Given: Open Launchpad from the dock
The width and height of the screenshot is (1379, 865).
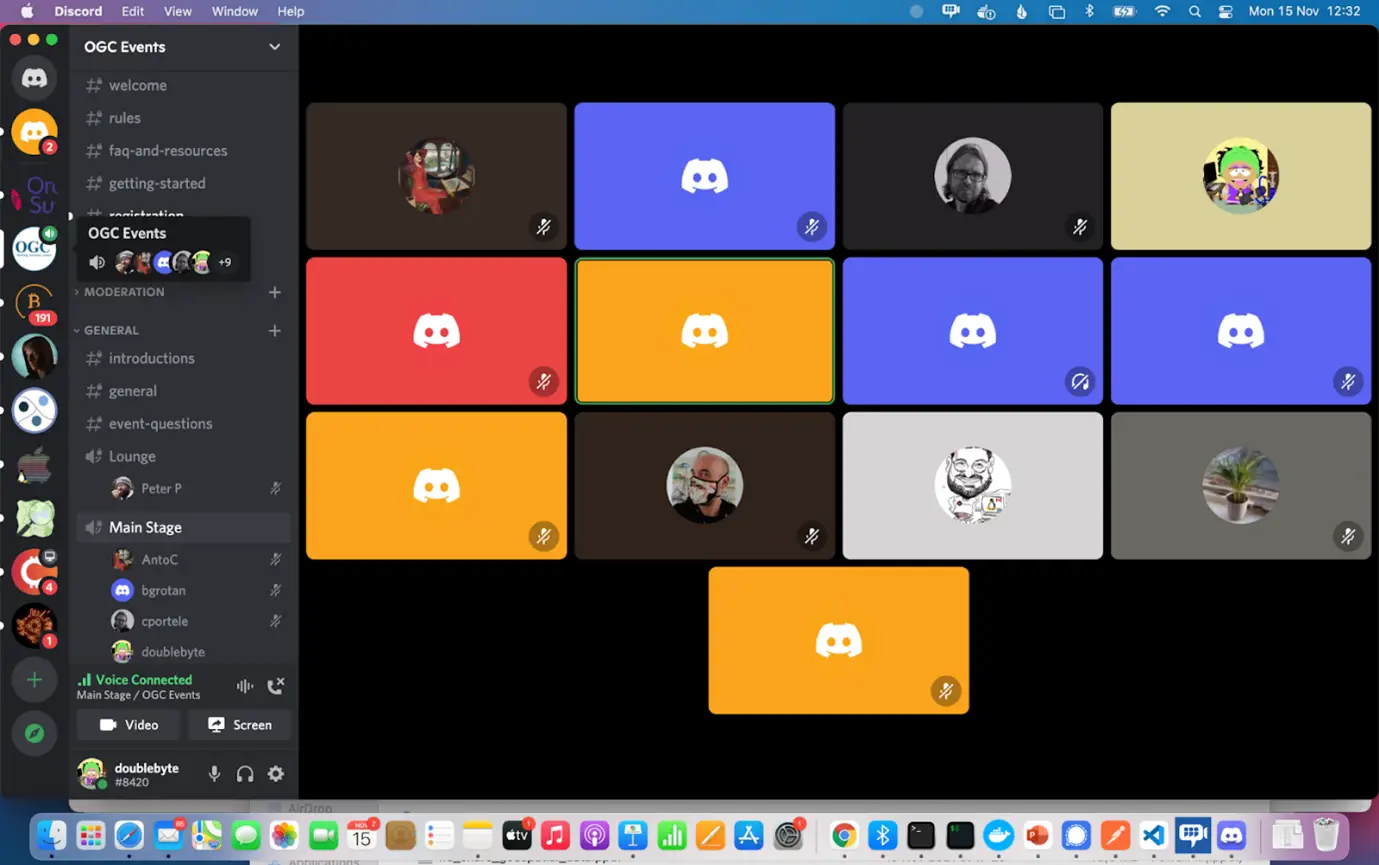Looking at the screenshot, I should (x=90, y=835).
